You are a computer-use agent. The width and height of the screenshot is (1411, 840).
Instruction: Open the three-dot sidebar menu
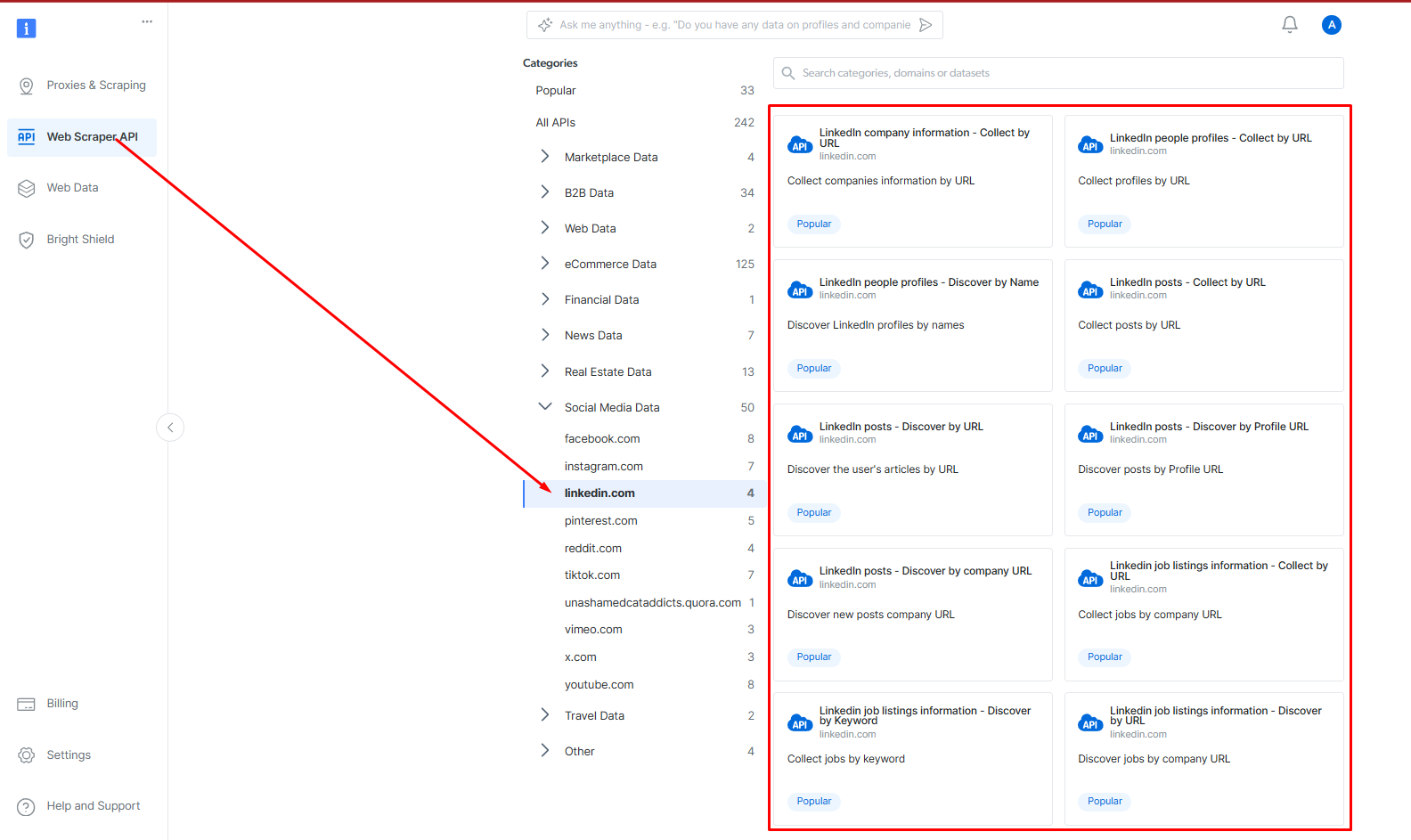pyautogui.click(x=147, y=21)
